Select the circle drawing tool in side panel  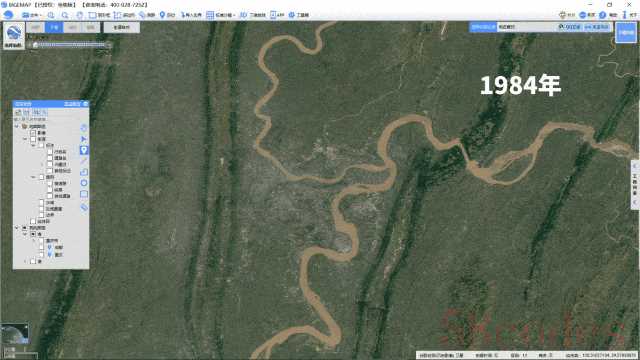tap(84, 183)
